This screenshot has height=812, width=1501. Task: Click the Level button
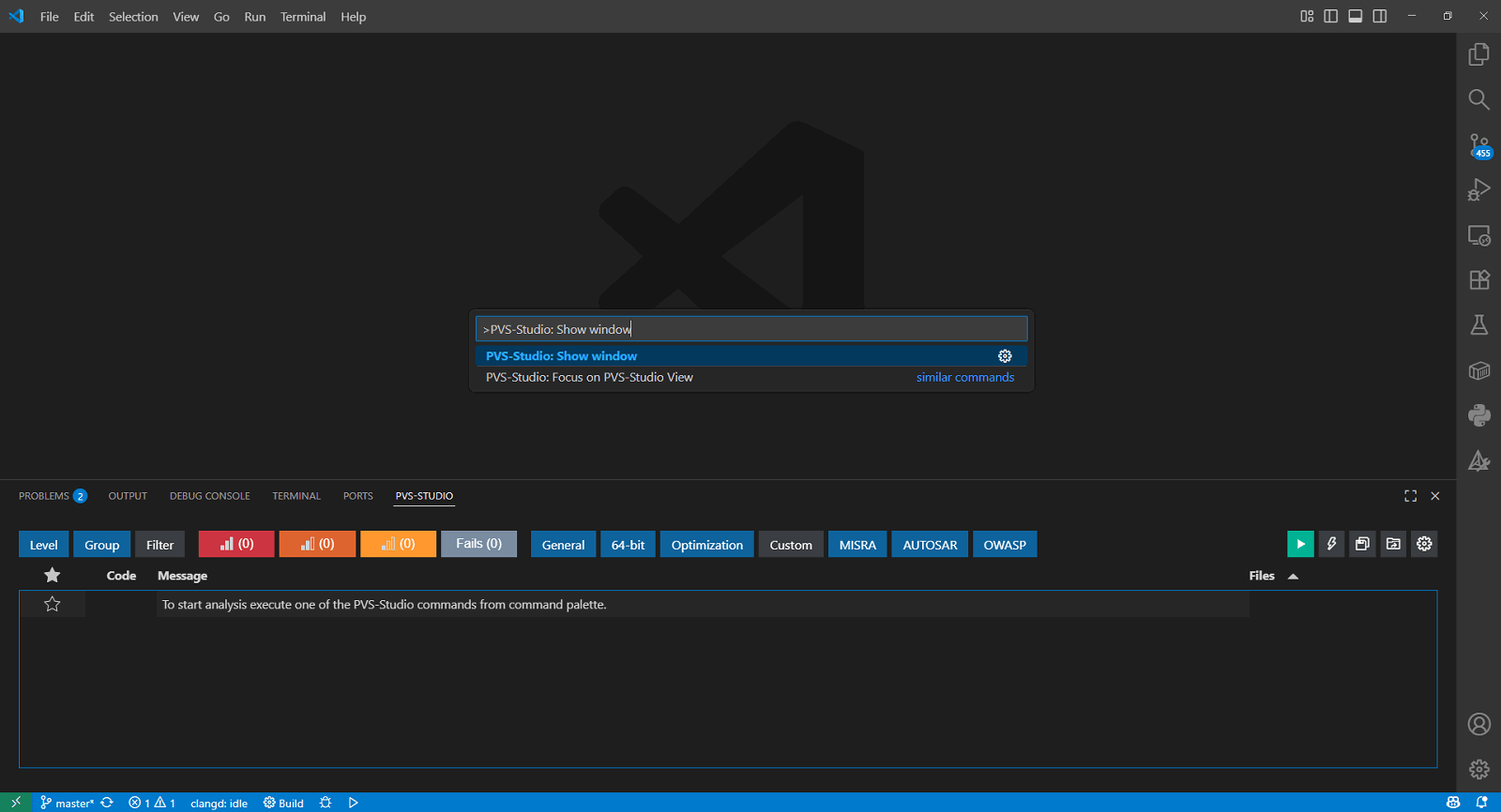pyautogui.click(x=43, y=545)
